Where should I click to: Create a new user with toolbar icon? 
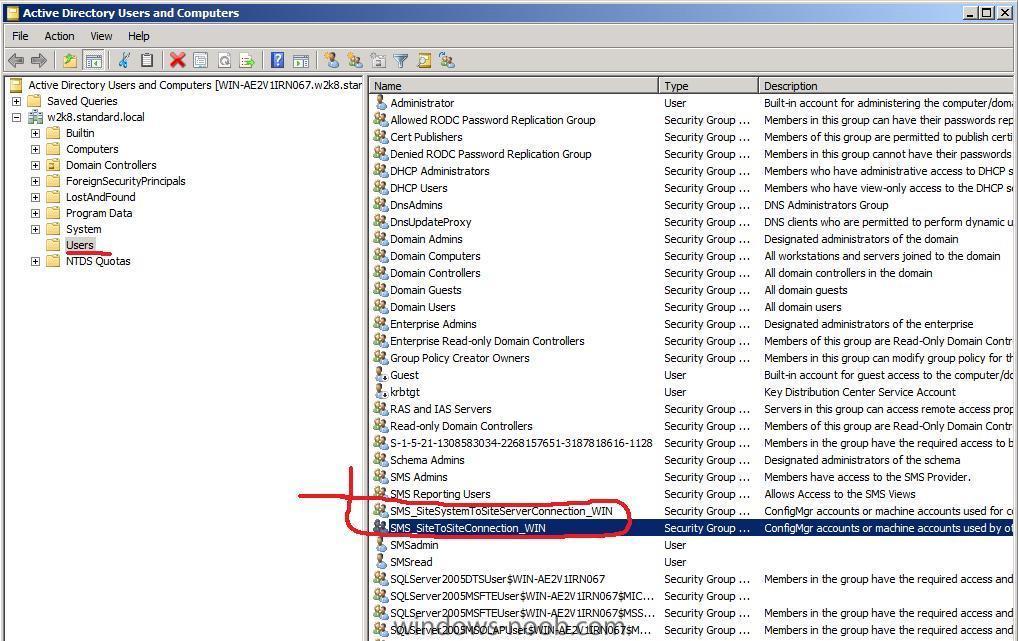click(332, 61)
